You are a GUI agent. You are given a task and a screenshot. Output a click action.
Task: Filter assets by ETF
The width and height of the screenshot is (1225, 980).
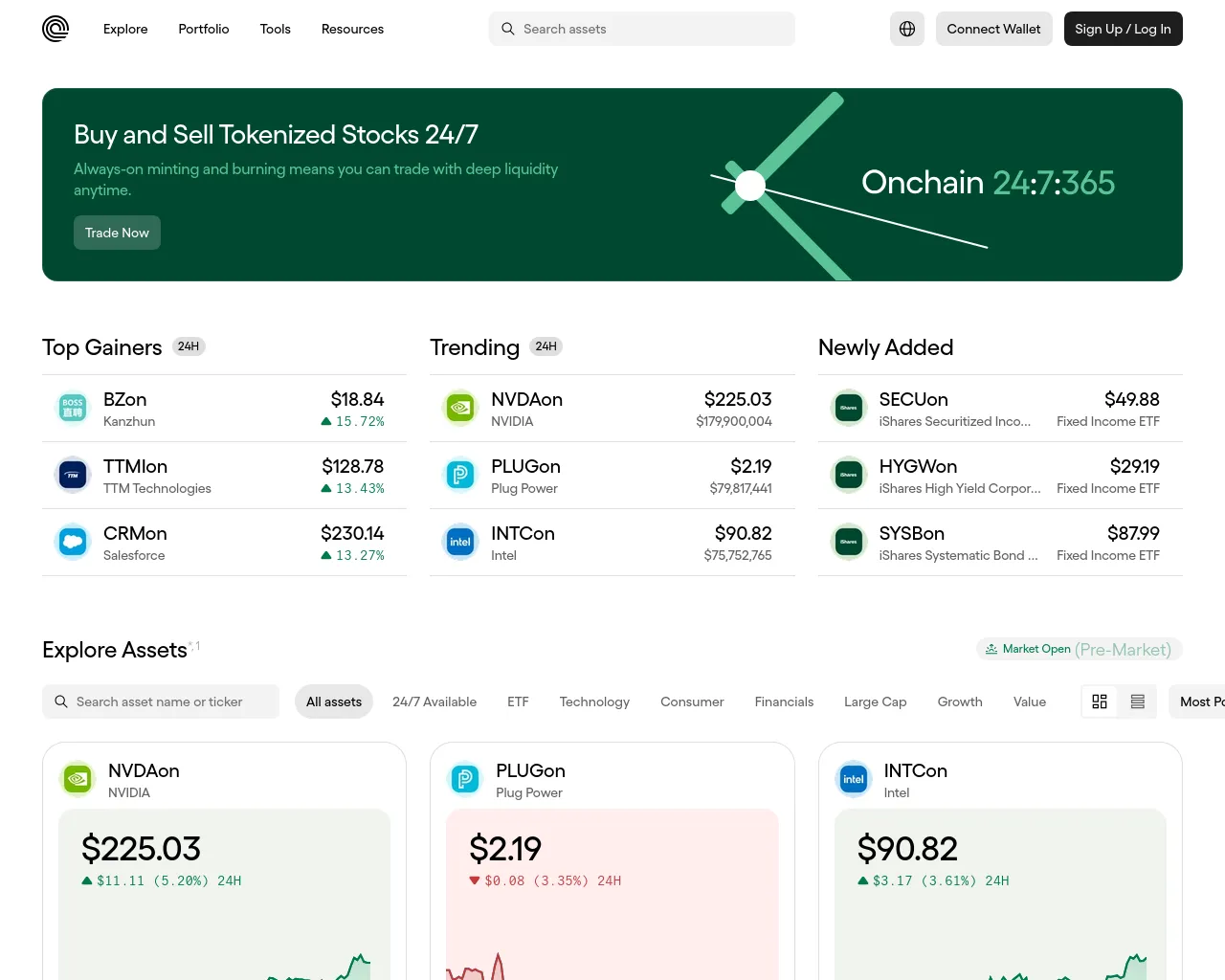518,702
